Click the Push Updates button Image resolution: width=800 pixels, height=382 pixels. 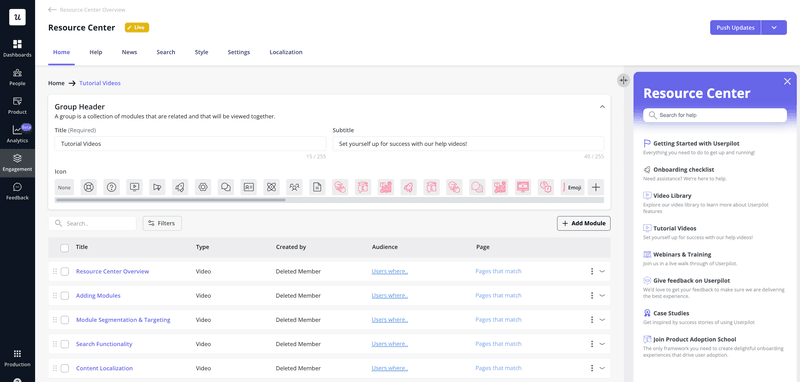point(735,28)
